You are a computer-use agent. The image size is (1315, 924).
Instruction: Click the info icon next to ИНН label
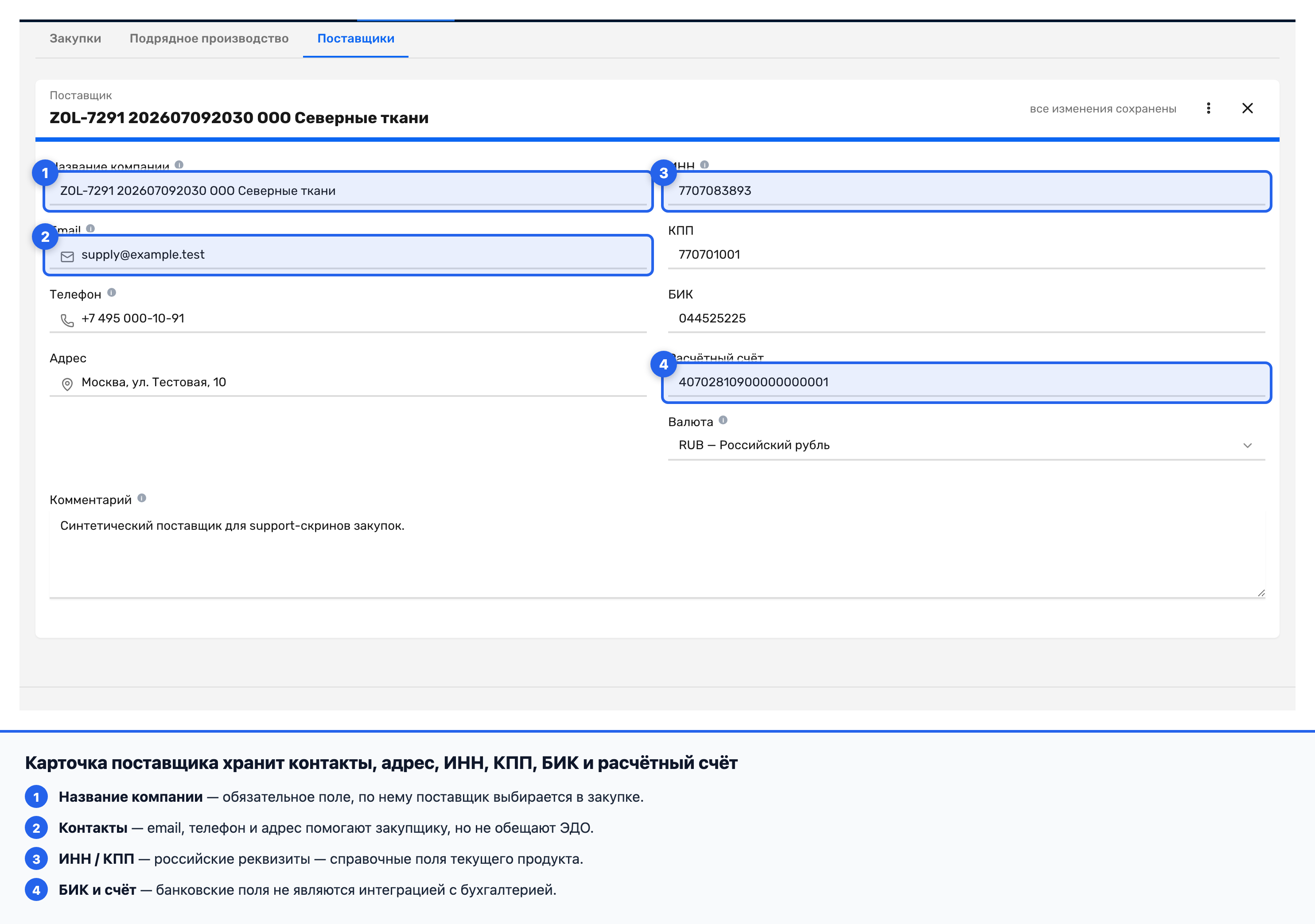704,165
